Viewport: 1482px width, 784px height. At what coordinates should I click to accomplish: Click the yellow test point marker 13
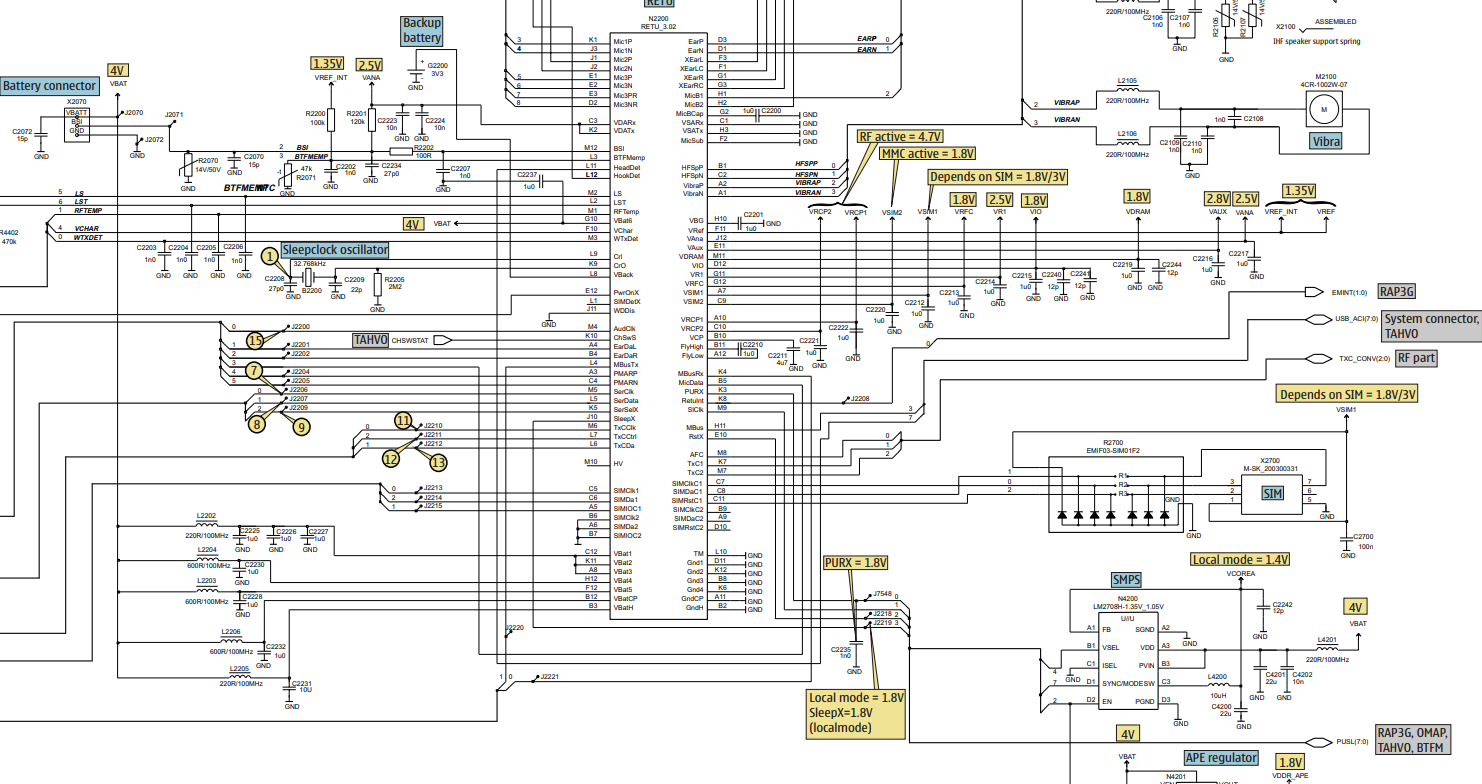click(439, 461)
